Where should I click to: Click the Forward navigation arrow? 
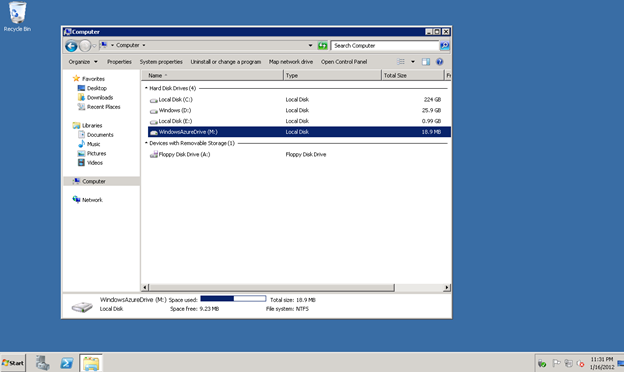point(85,46)
